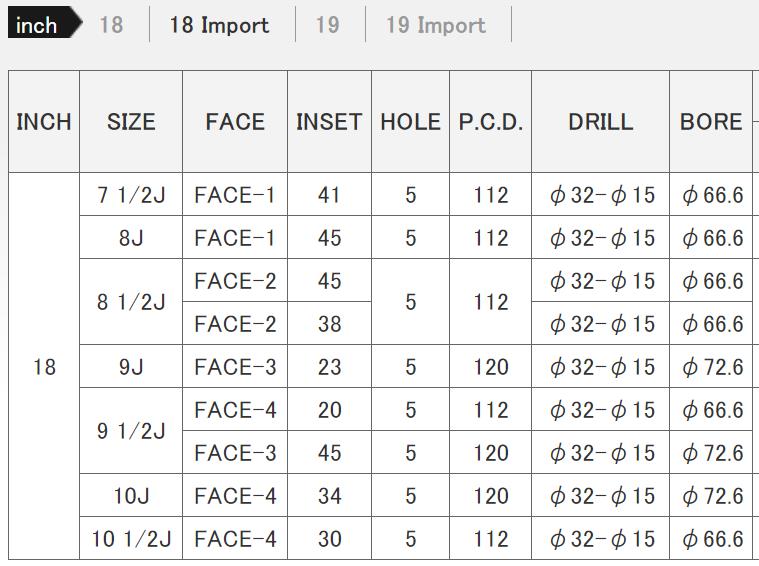Screen dimensions: 759x566
Task: Click the 10J size cell
Action: click(131, 496)
